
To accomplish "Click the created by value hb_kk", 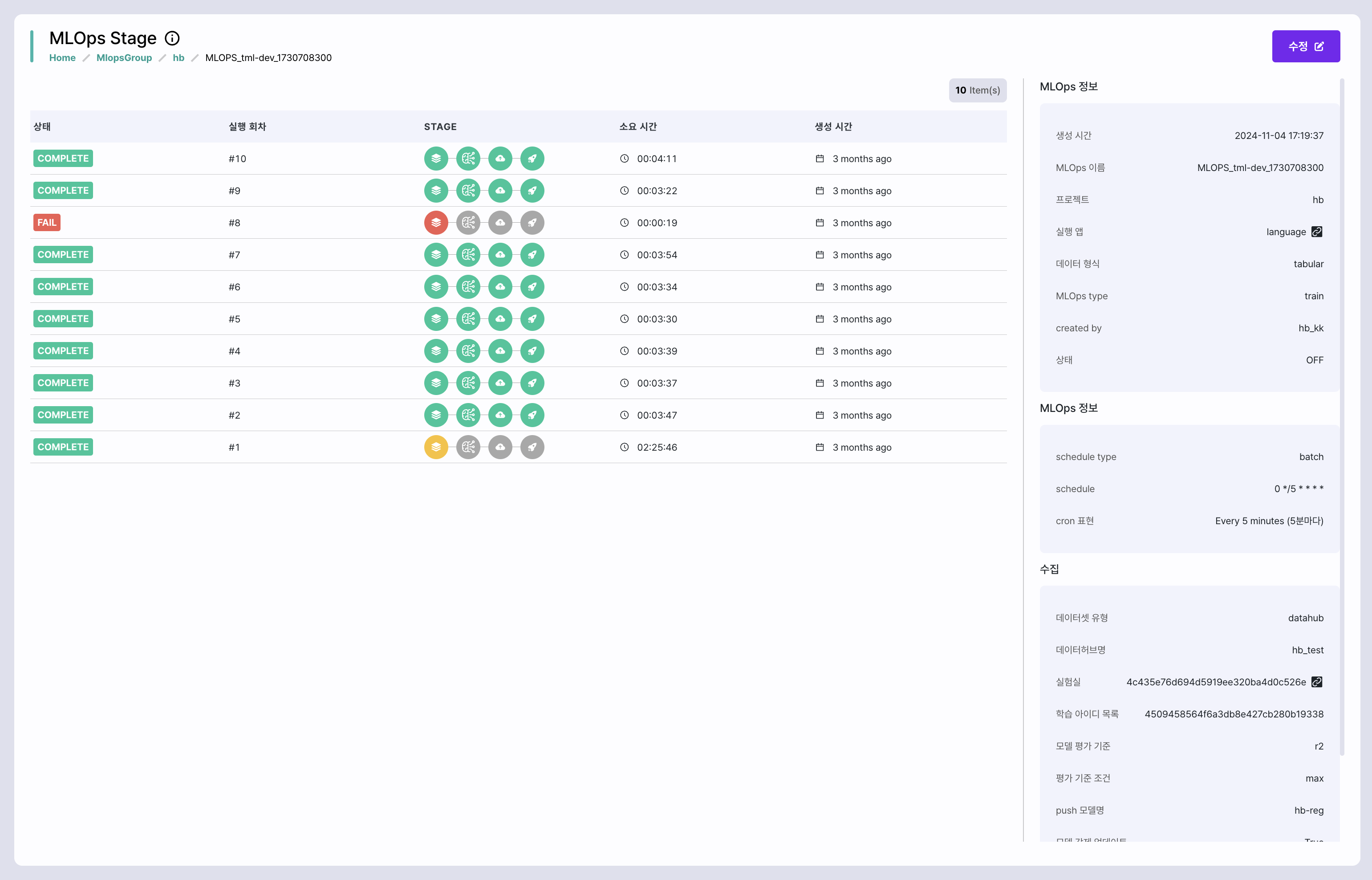I will click(1311, 328).
